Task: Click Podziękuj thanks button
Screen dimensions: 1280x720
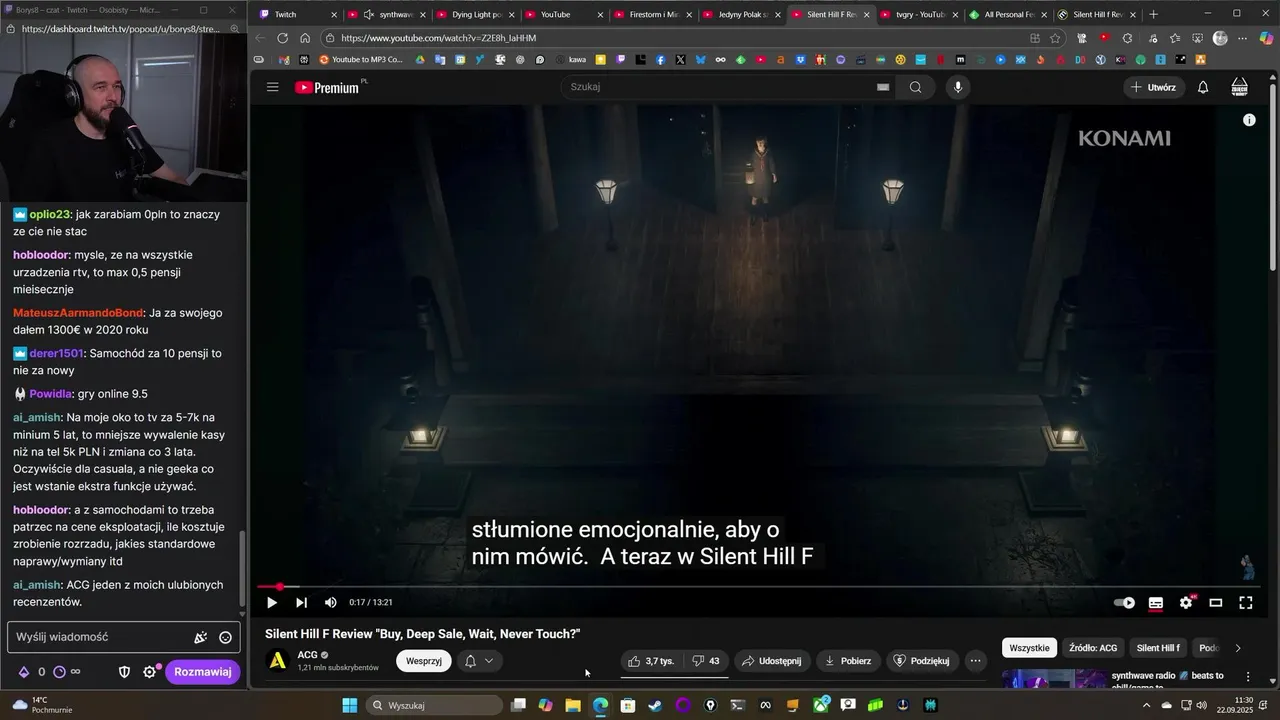Action: pos(921,661)
